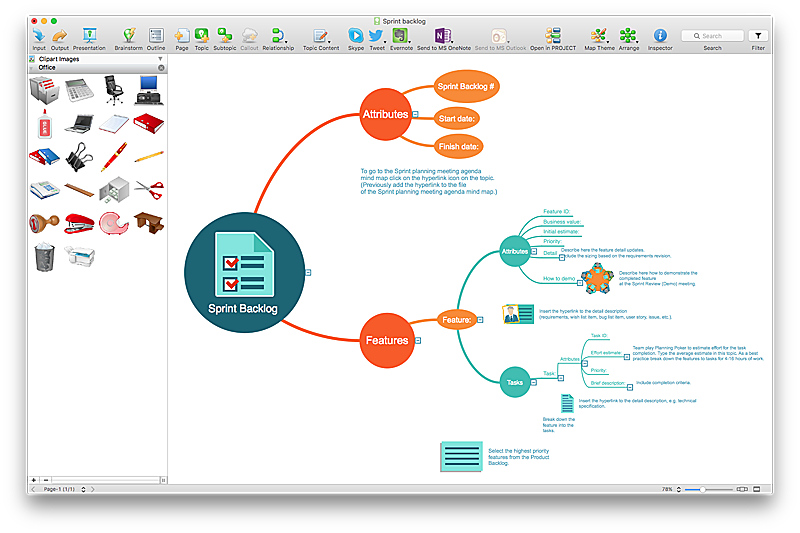800x533 pixels.
Task: Open the Brainstorm mode
Action: 128,36
